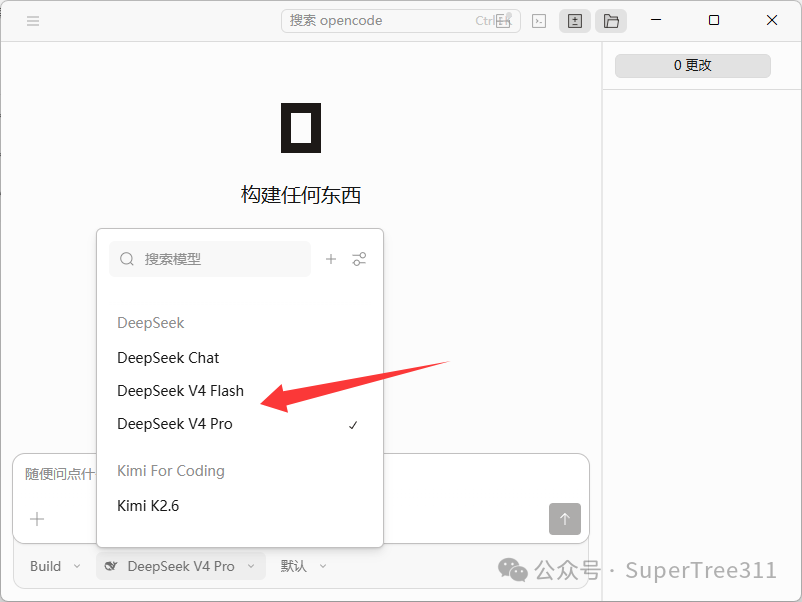Send prompt with up-arrow button
The height and width of the screenshot is (602, 802).
tap(565, 519)
